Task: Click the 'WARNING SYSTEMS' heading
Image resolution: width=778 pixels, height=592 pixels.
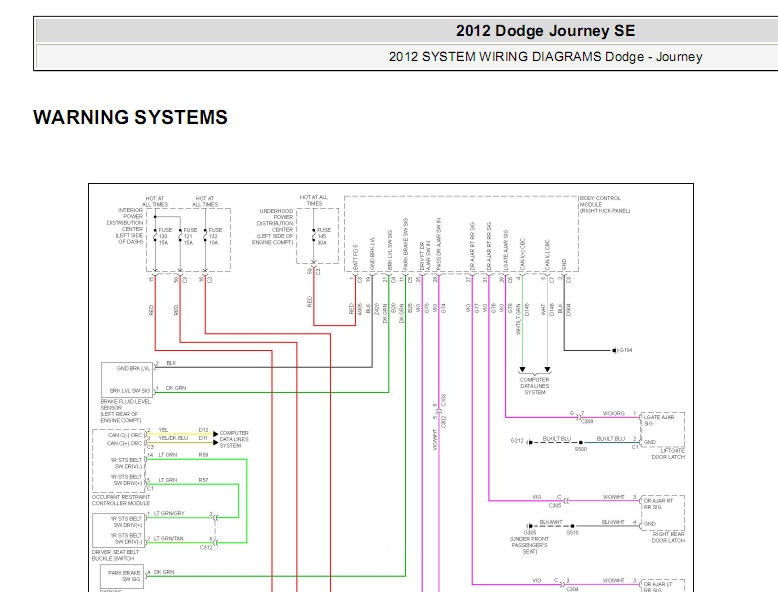Action: (130, 118)
